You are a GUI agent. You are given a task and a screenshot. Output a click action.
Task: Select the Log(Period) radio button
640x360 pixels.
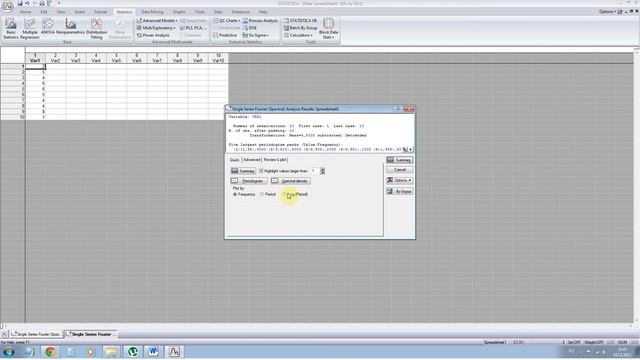(x=285, y=194)
